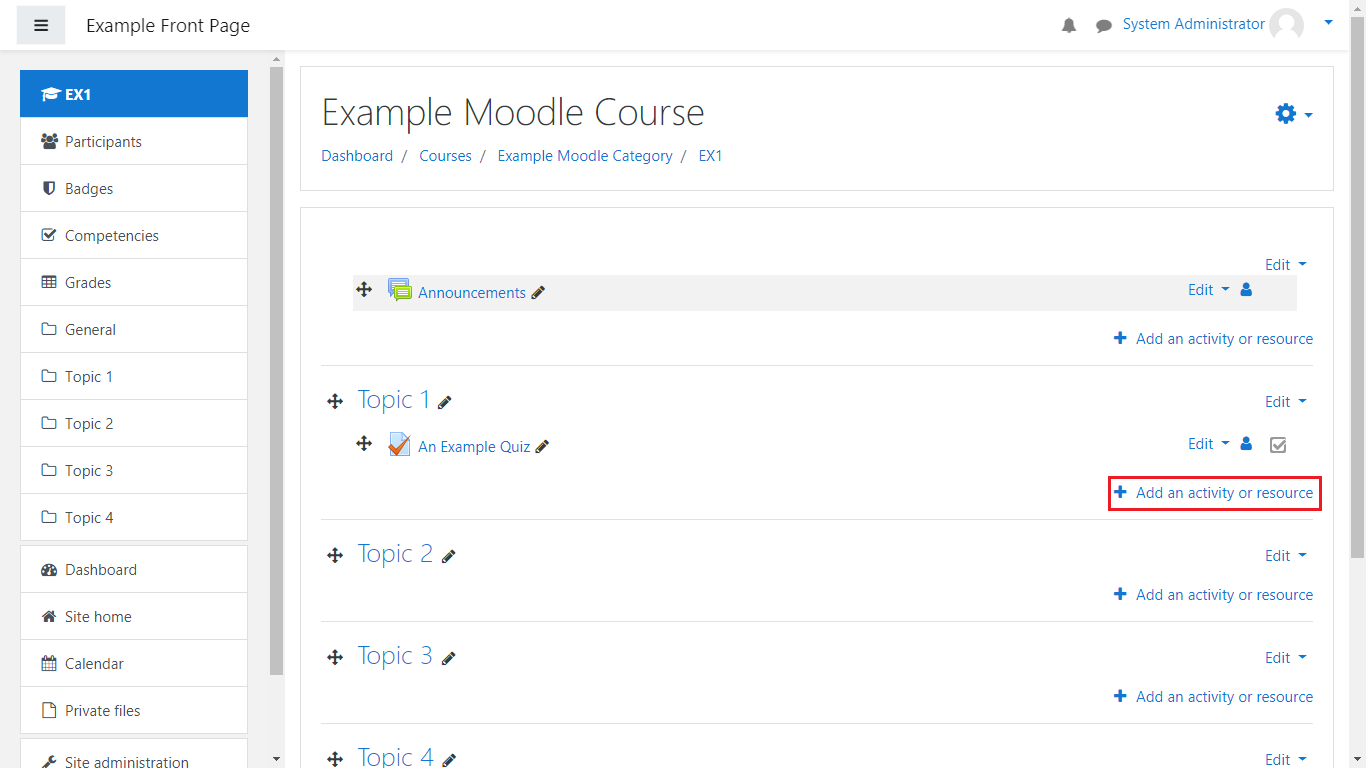Toggle the An Example Quiz completion checkbox
Image resolution: width=1366 pixels, height=768 pixels.
click(x=1277, y=445)
